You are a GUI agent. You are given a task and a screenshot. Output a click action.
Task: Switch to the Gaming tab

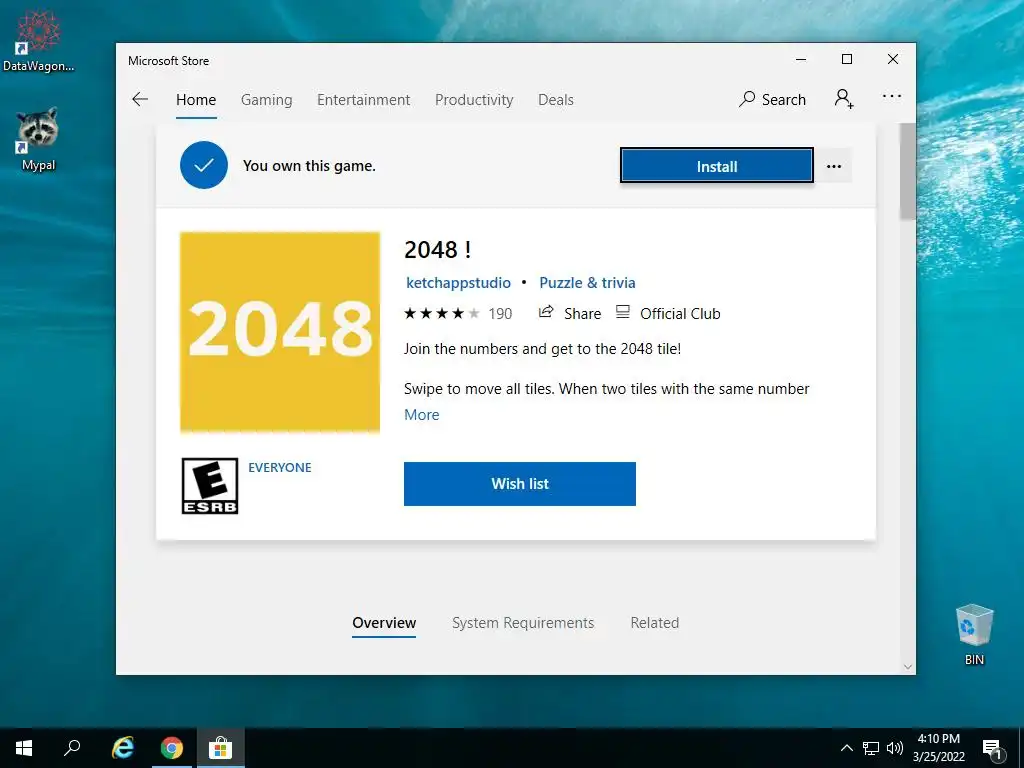click(266, 100)
